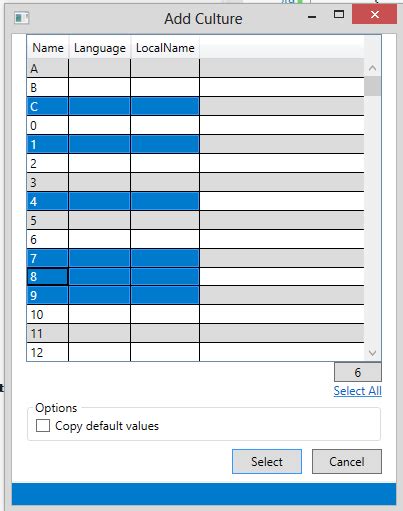Viewport: 403px width, 511px height.
Task: Click the selected count box showing 6
Action: (358, 372)
